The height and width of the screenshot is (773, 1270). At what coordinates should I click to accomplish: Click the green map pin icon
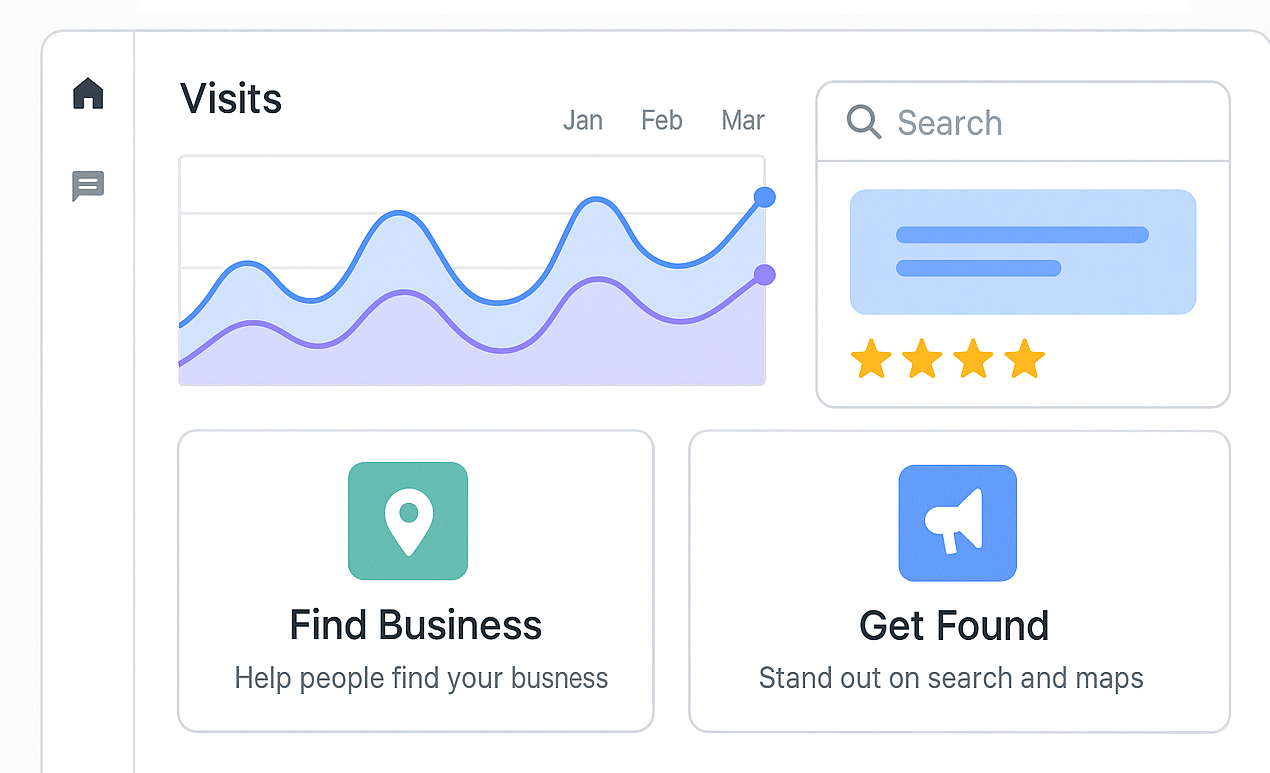(x=408, y=521)
